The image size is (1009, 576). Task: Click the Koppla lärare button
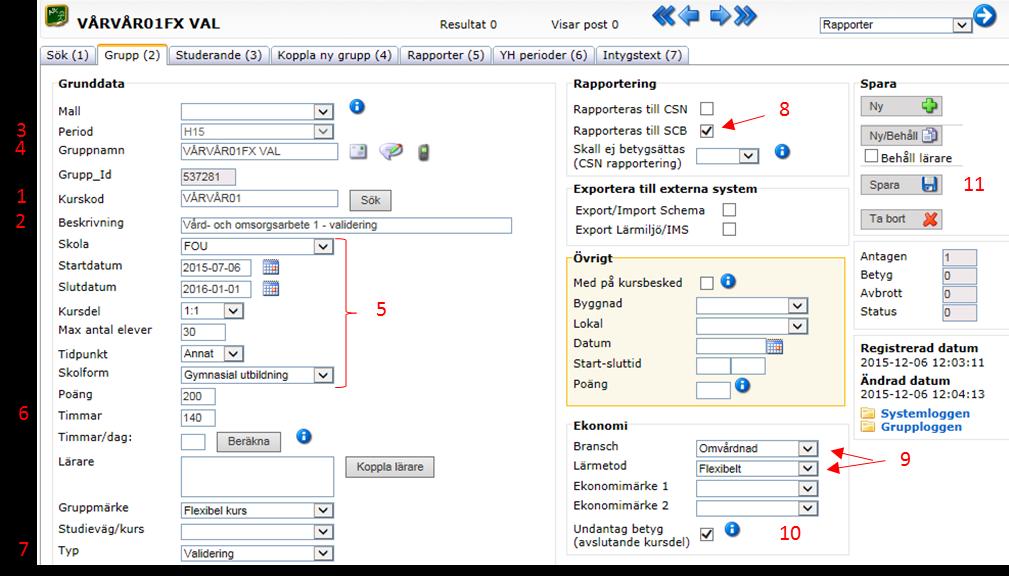[x=390, y=467]
